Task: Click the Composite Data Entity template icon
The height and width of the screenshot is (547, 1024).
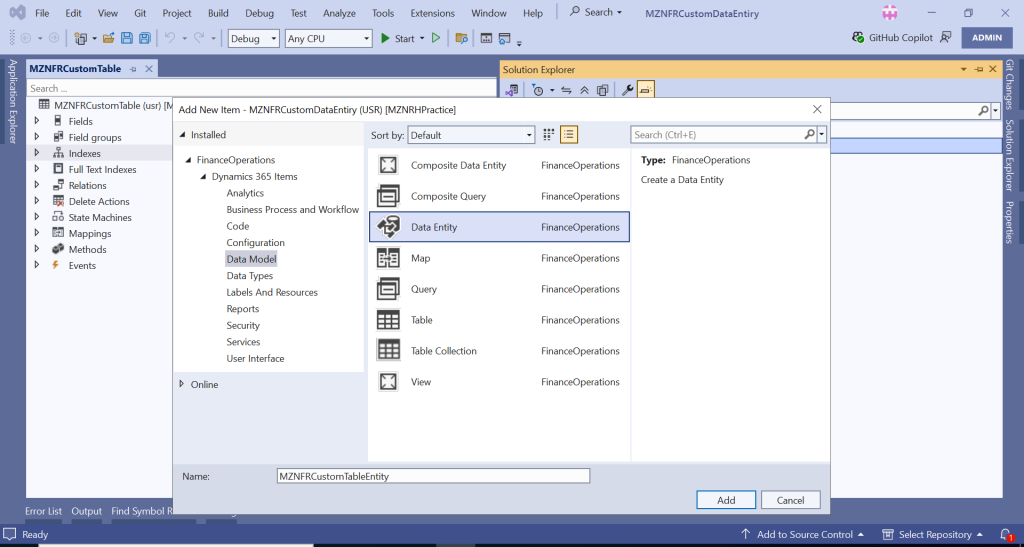Action: coord(389,165)
